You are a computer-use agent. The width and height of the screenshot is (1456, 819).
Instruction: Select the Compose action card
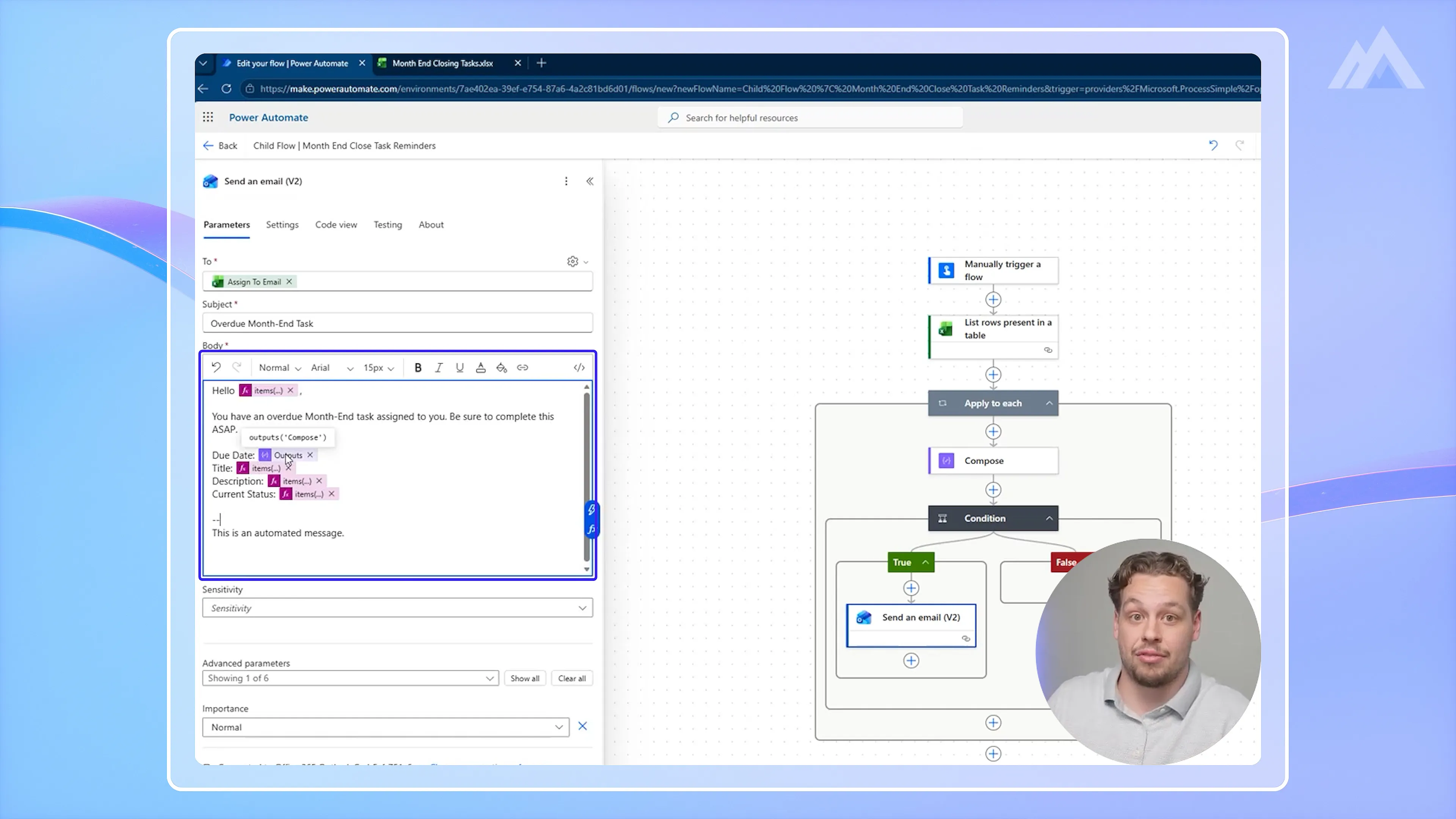point(993,461)
